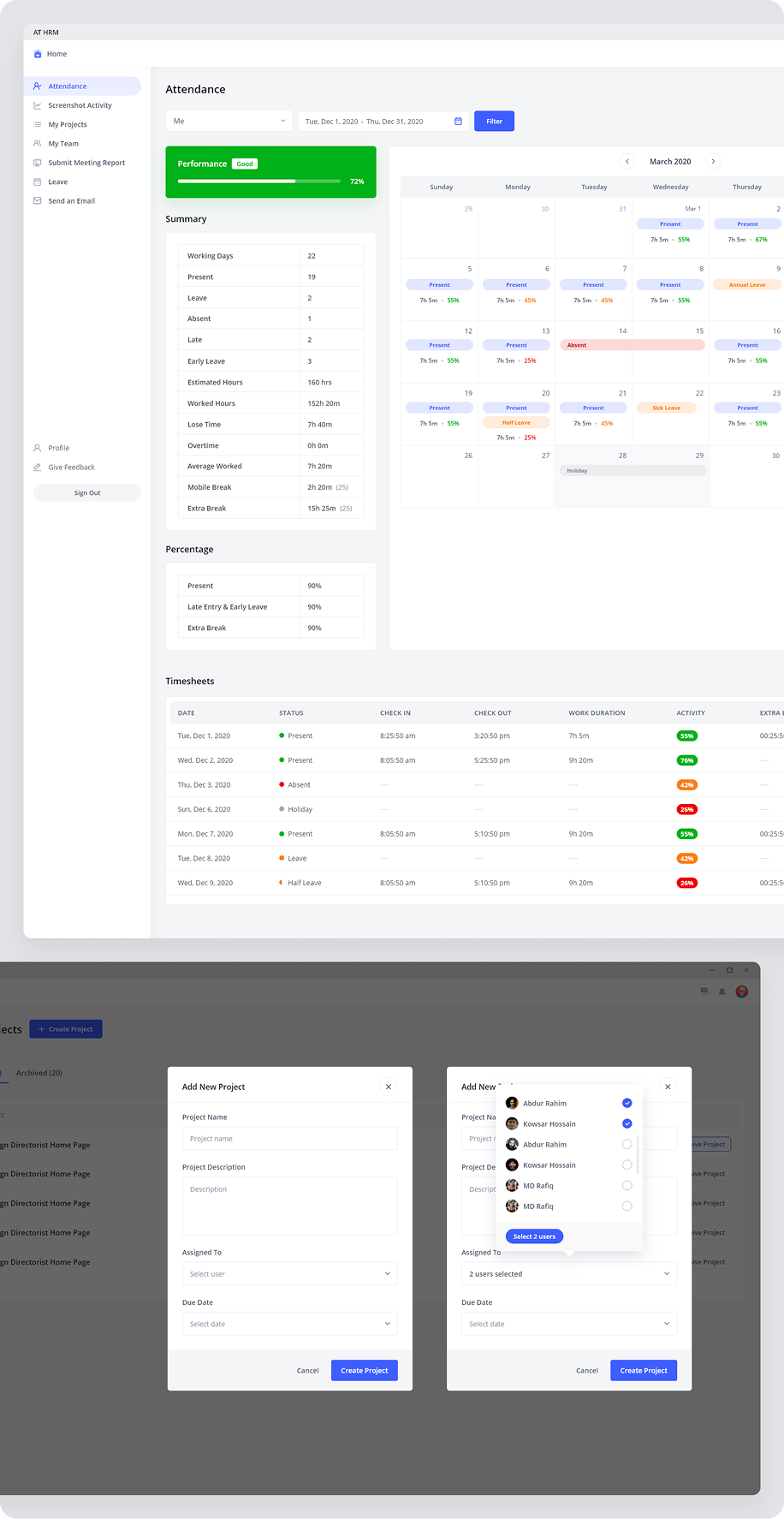
Task: Click the My Team people icon
Action: pos(38,144)
